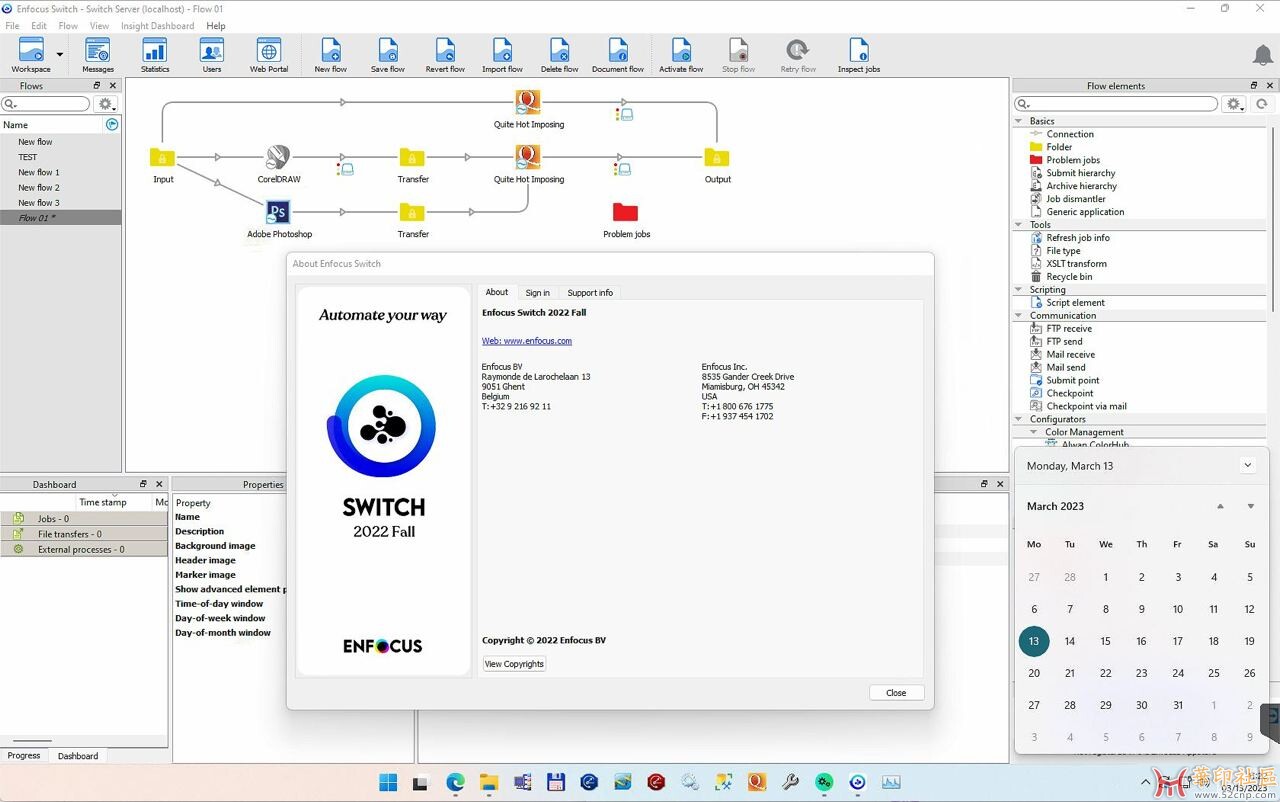Open the Insight Dashboard menu
1280x802 pixels.
click(x=157, y=26)
